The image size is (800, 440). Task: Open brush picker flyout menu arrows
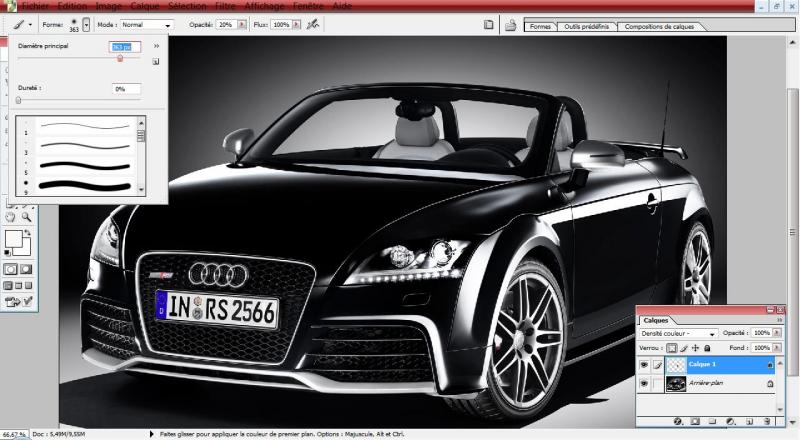157,46
